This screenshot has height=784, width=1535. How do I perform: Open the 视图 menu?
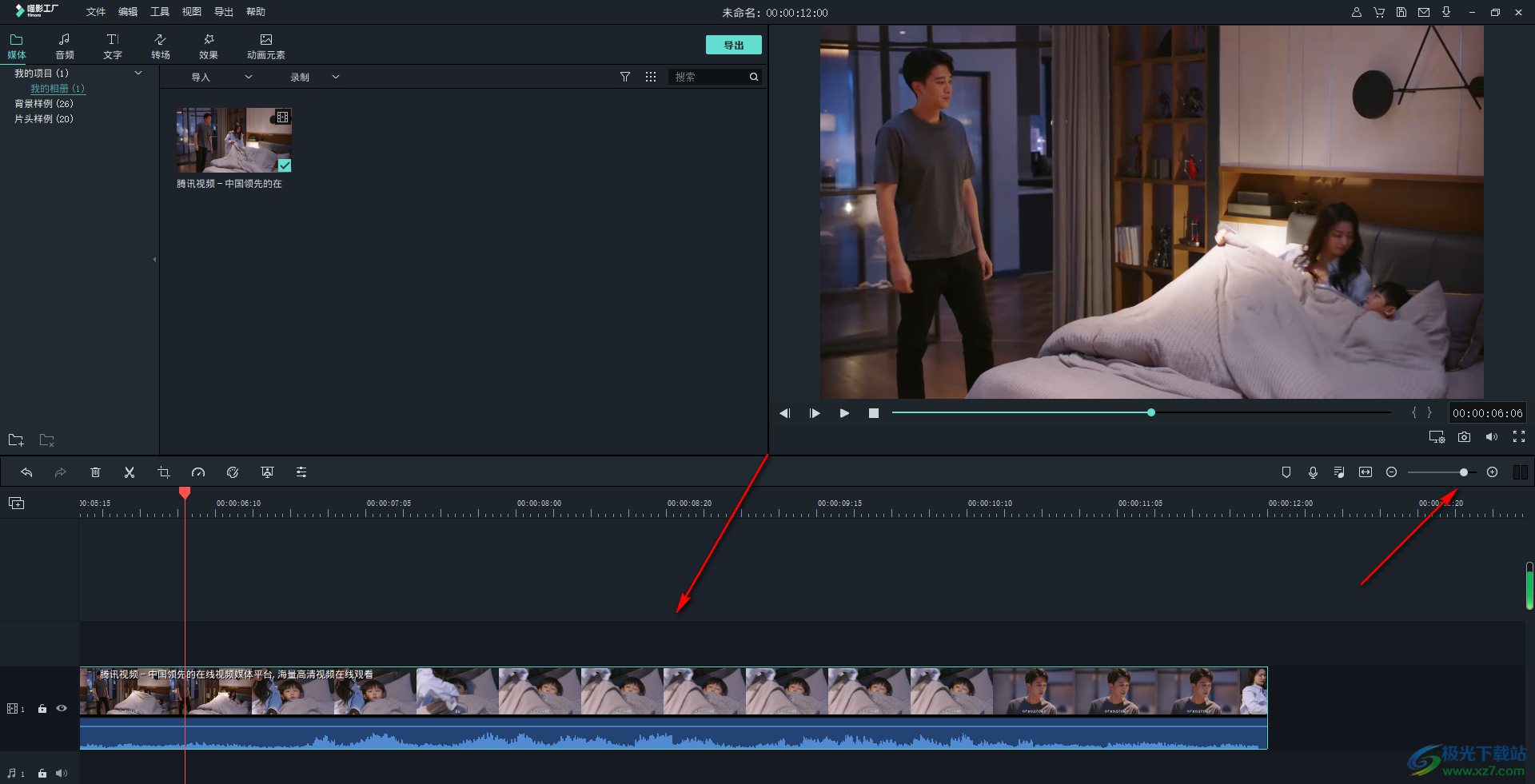tap(192, 12)
